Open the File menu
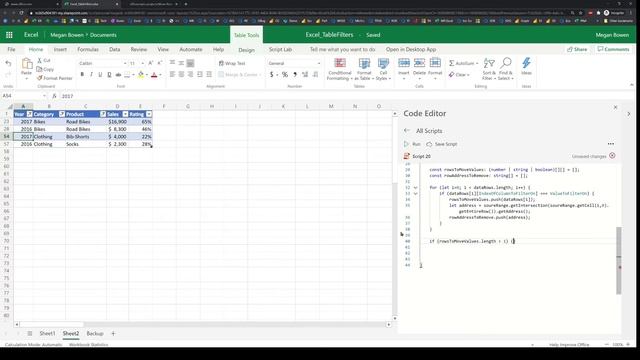Viewport: 640px width, 360px height. [11, 49]
